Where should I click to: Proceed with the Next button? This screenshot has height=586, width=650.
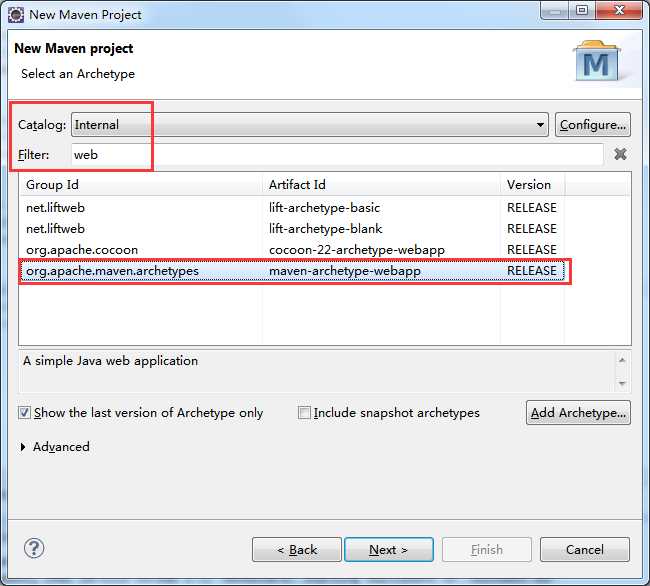(389, 550)
